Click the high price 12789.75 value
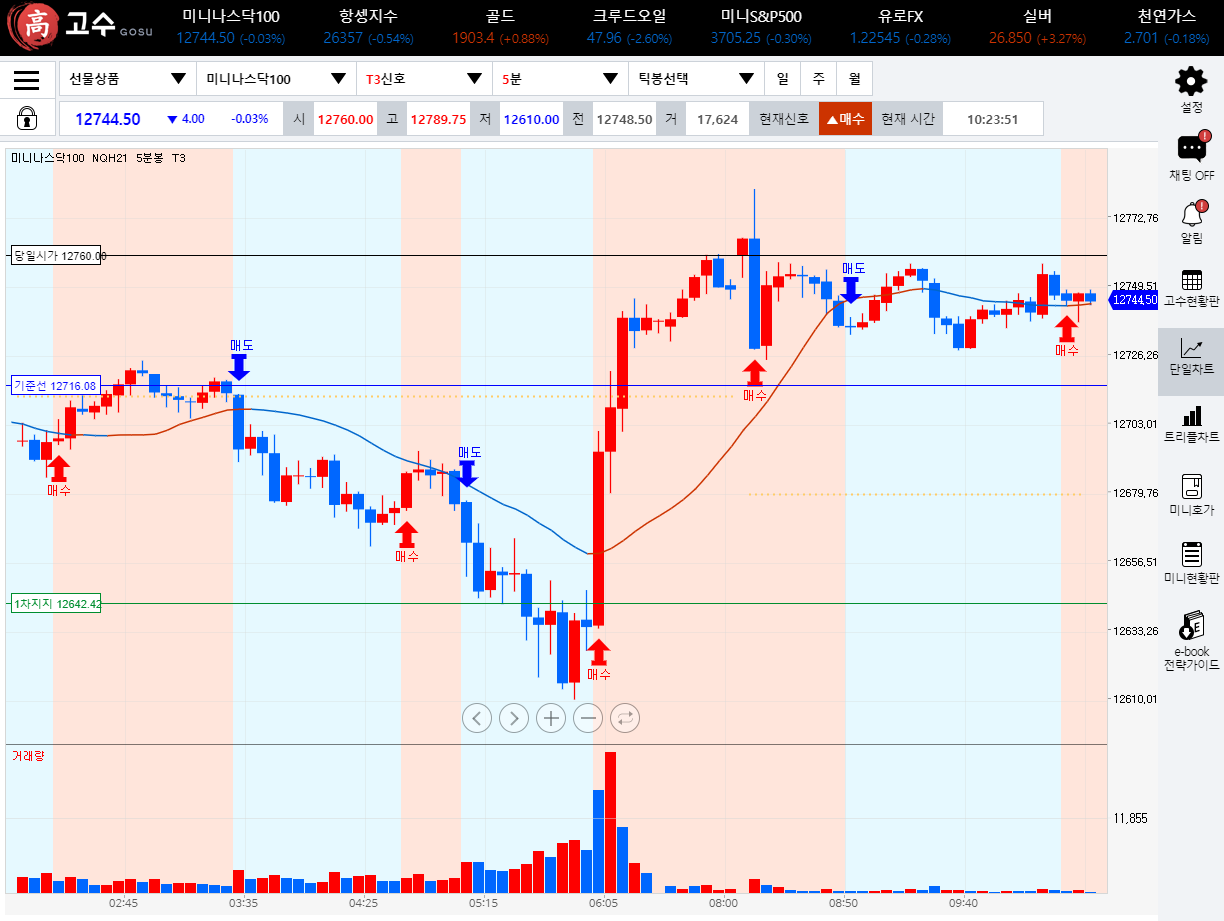 click(x=439, y=119)
